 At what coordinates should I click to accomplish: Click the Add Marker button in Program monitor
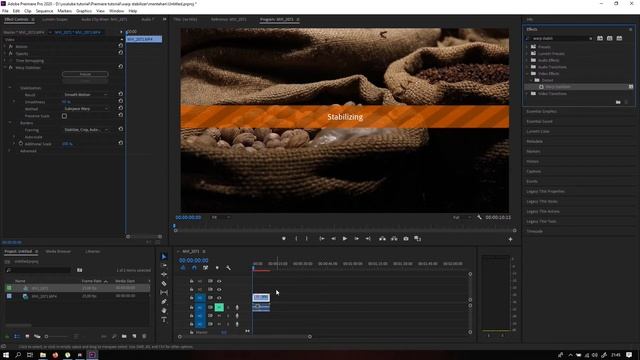(284, 239)
